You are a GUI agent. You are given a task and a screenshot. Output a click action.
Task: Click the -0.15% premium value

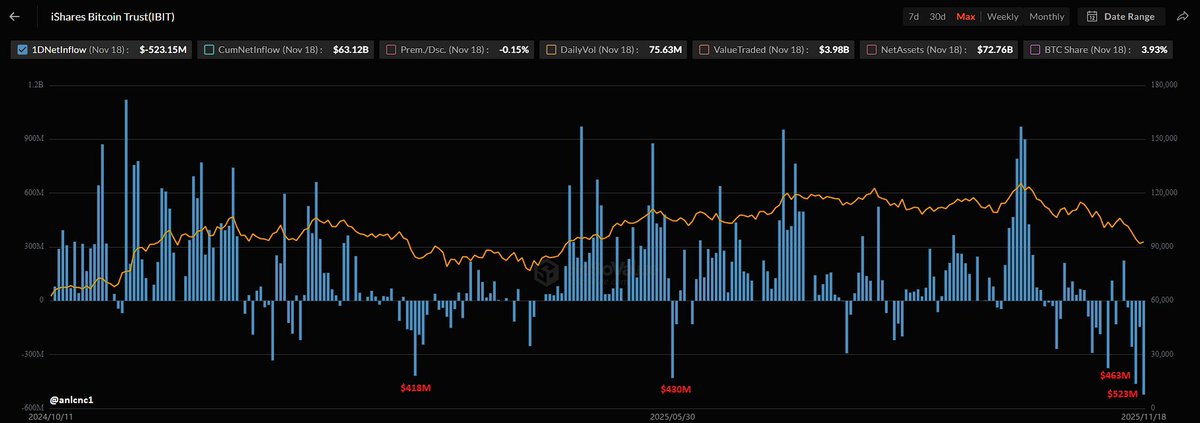click(x=513, y=48)
